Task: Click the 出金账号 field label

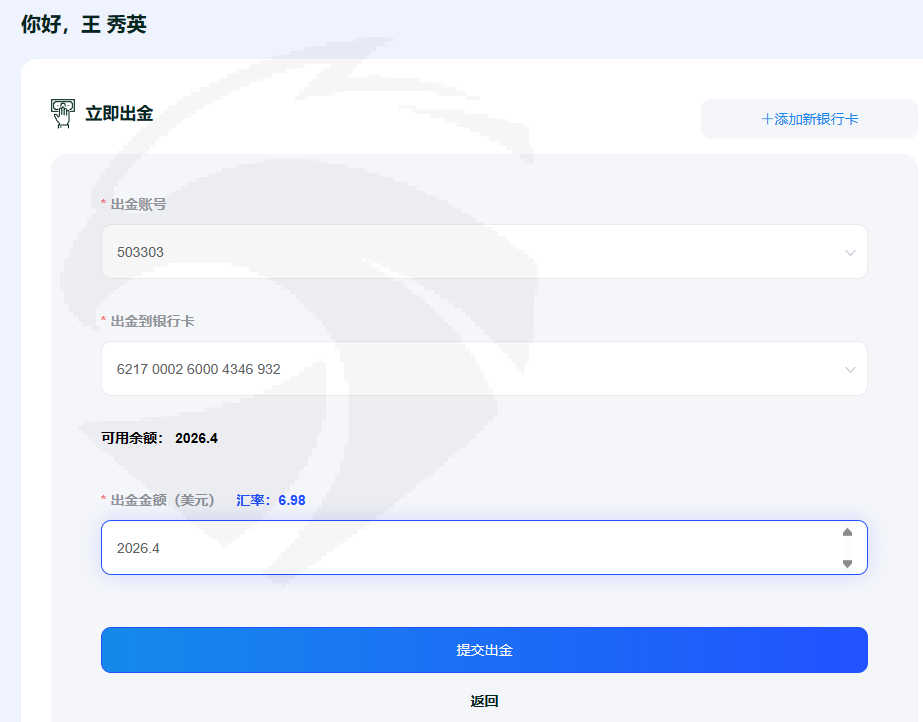Action: tap(138, 204)
